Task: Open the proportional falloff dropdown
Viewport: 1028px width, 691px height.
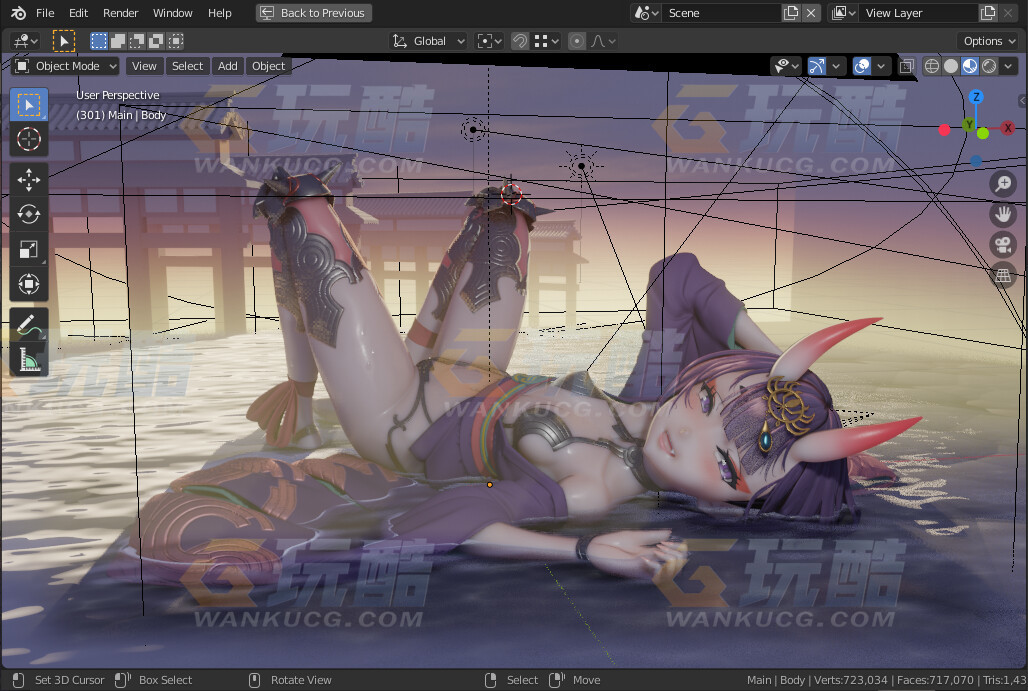Action: (603, 41)
